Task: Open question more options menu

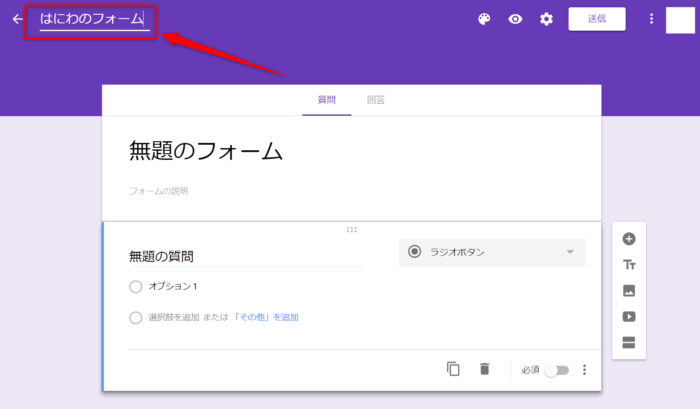Action: pyautogui.click(x=585, y=370)
